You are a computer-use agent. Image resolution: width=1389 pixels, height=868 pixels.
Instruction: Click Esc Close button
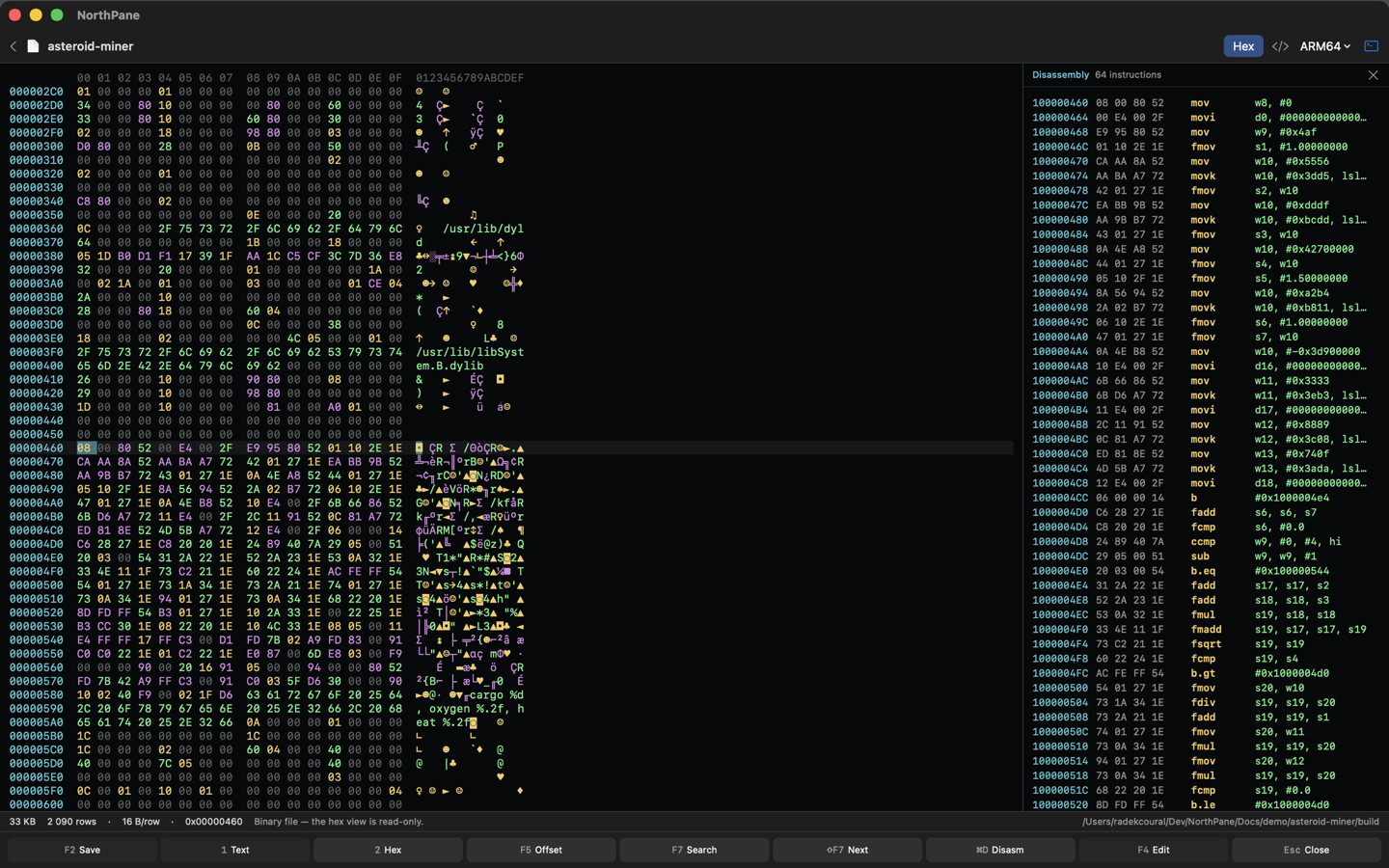[1306, 850]
